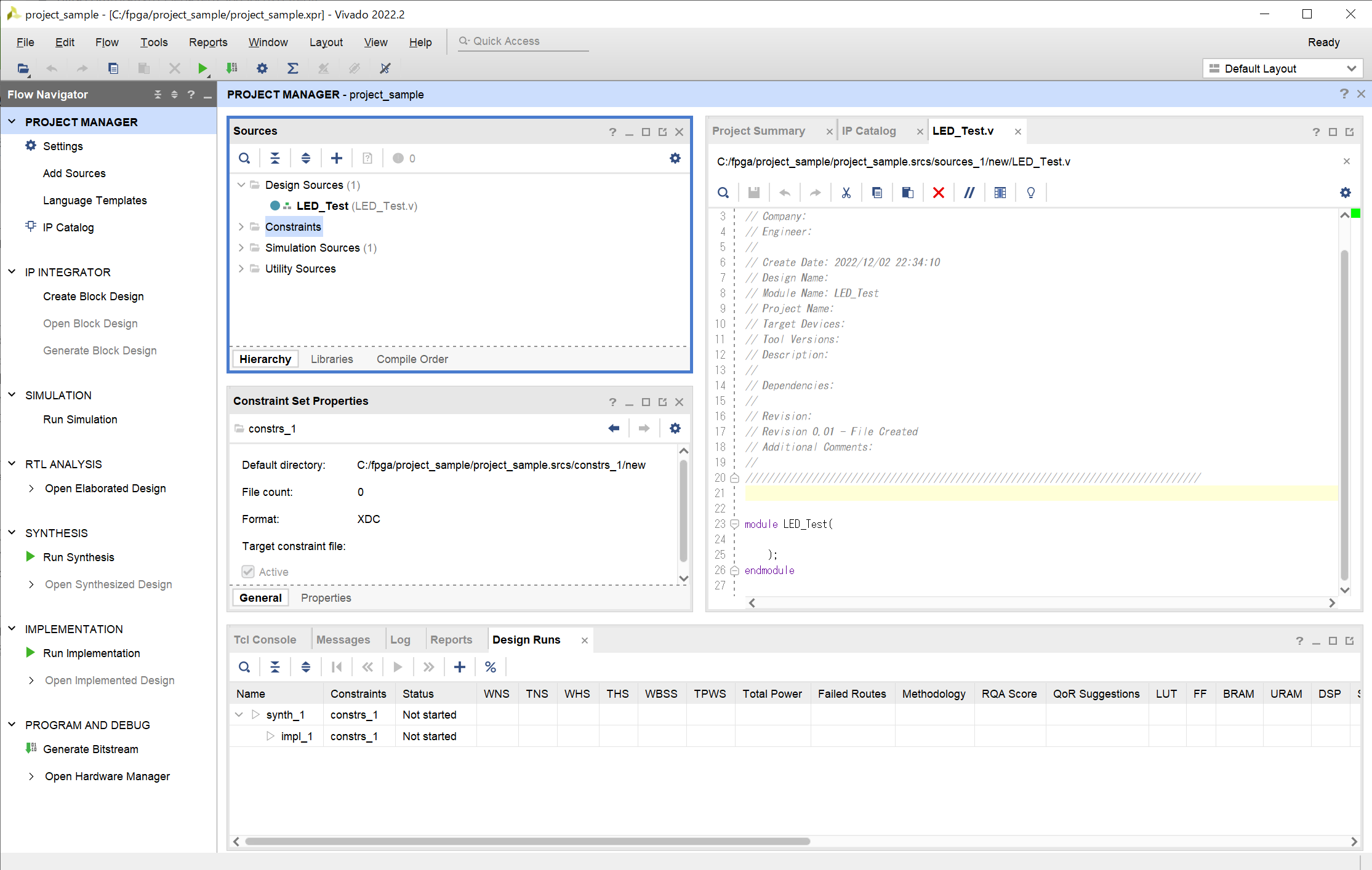The height and width of the screenshot is (870, 1372).
Task: Toggle the Active checkbox
Action: tap(248, 572)
